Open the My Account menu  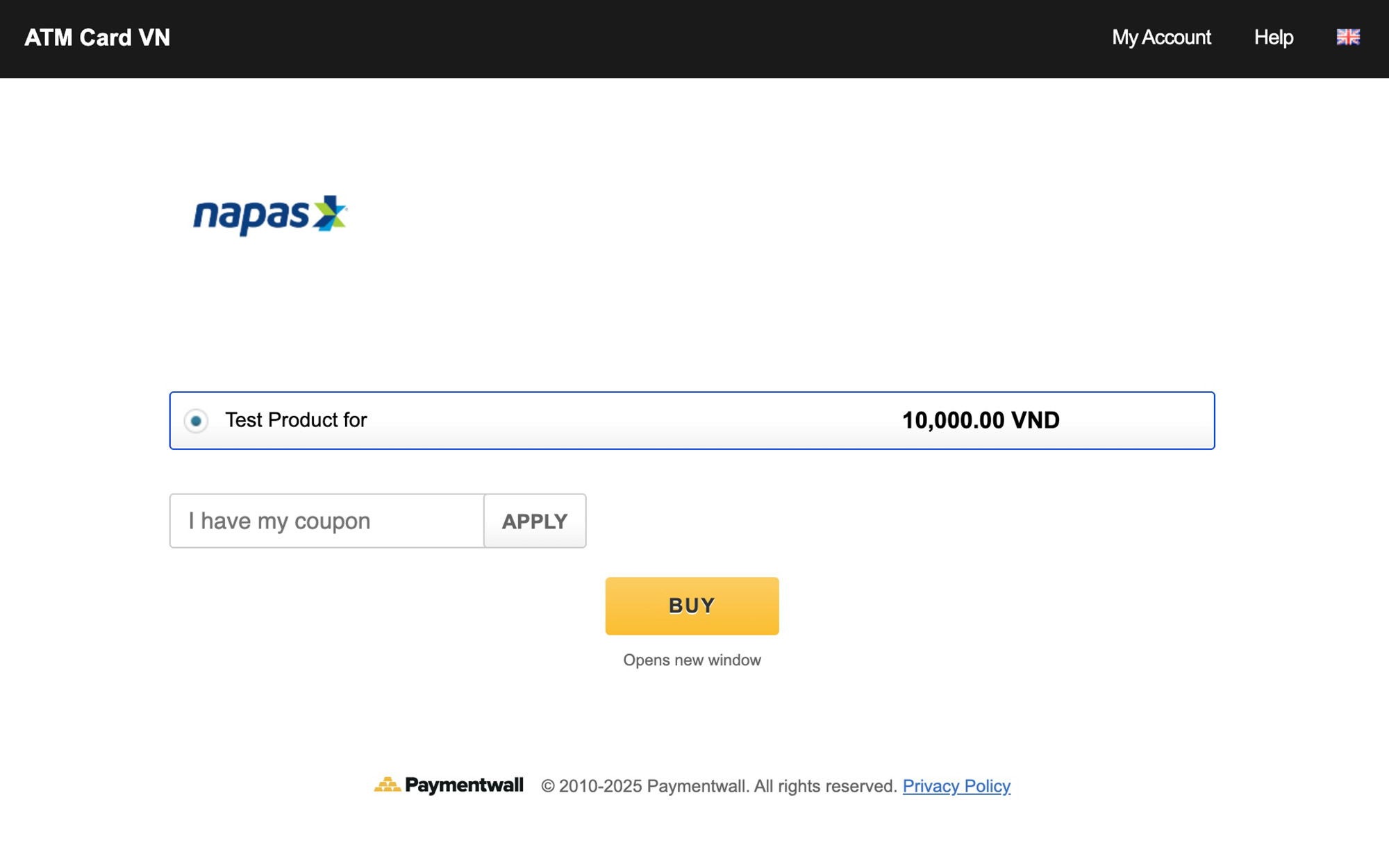click(1161, 37)
